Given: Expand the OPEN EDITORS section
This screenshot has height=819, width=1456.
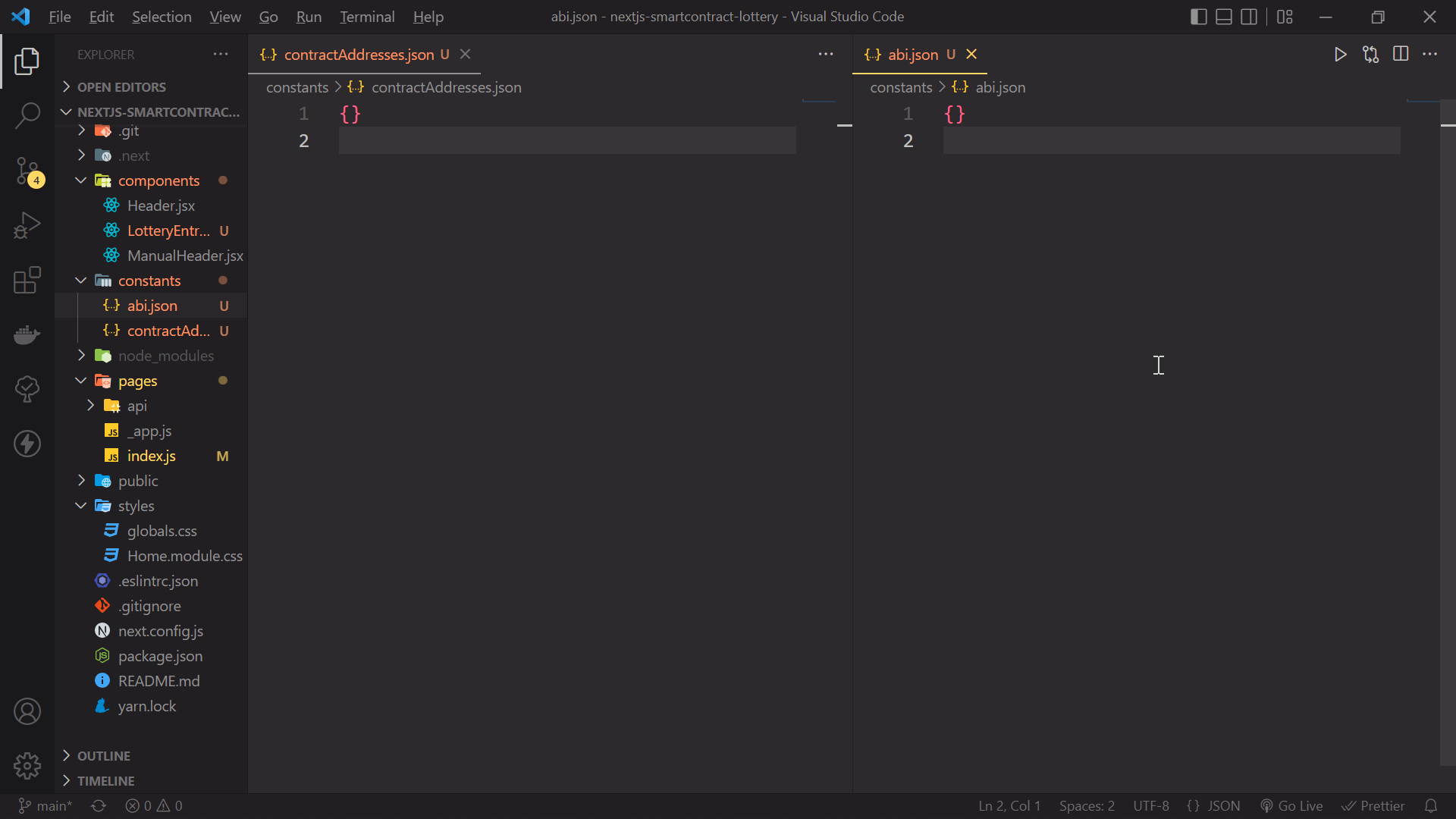Looking at the screenshot, I should (x=151, y=87).
